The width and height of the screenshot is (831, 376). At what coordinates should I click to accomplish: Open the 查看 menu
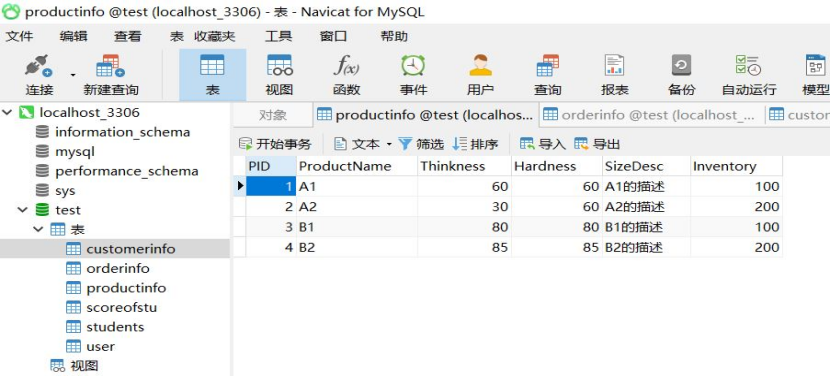(128, 36)
